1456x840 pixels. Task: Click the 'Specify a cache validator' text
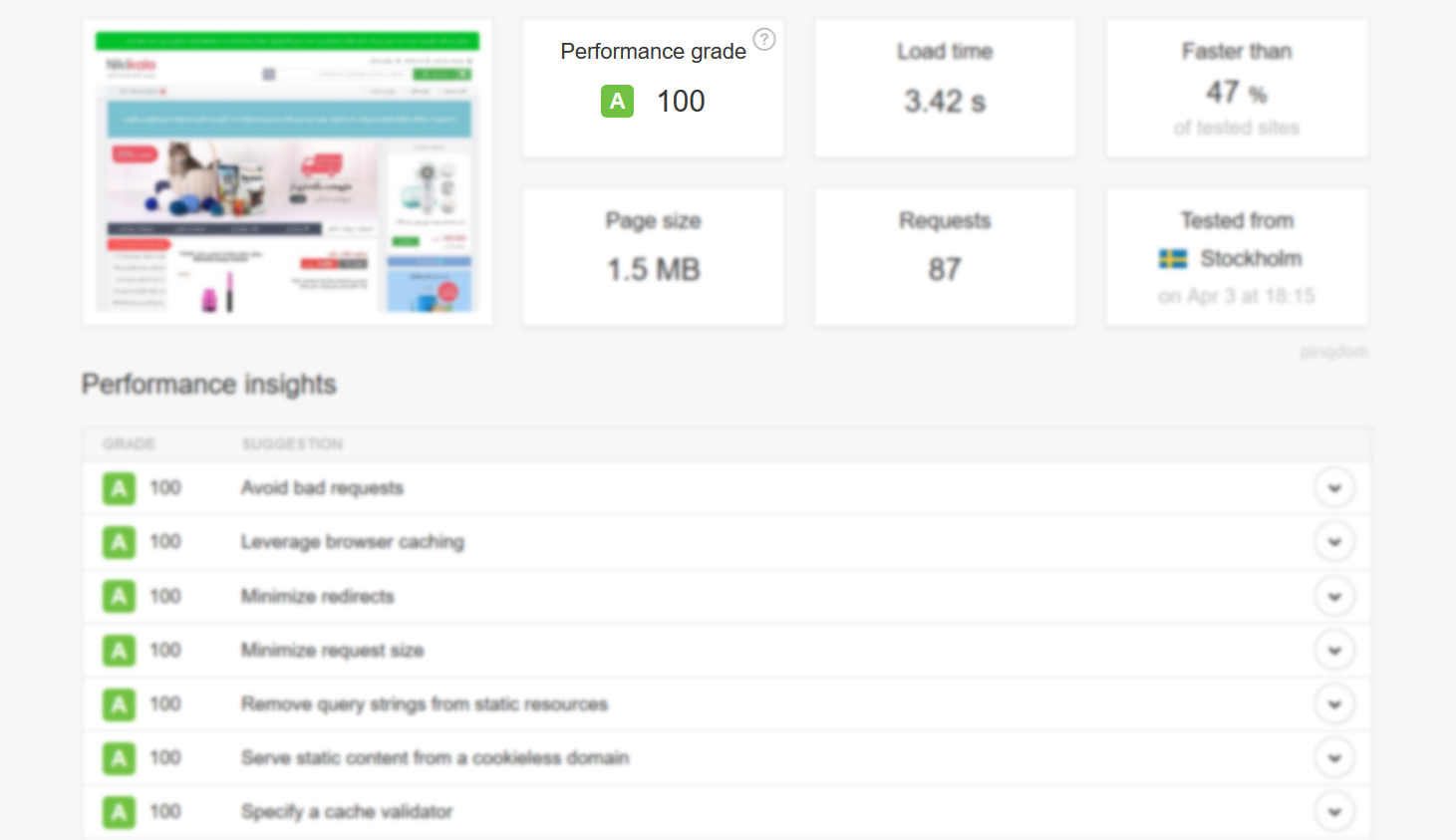(x=347, y=812)
